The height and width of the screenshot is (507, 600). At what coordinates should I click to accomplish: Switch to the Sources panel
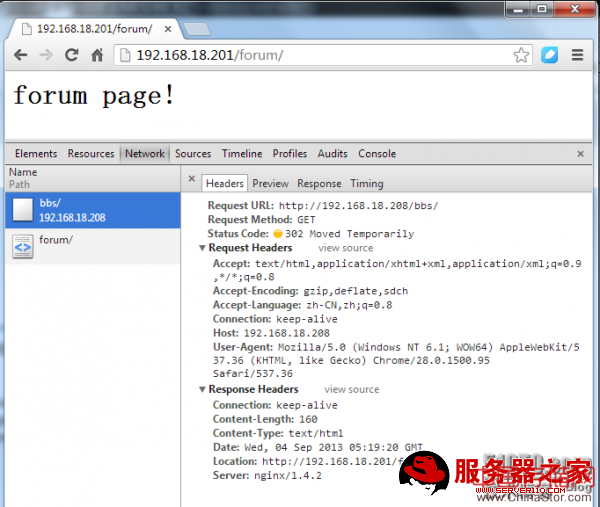pyautogui.click(x=193, y=154)
